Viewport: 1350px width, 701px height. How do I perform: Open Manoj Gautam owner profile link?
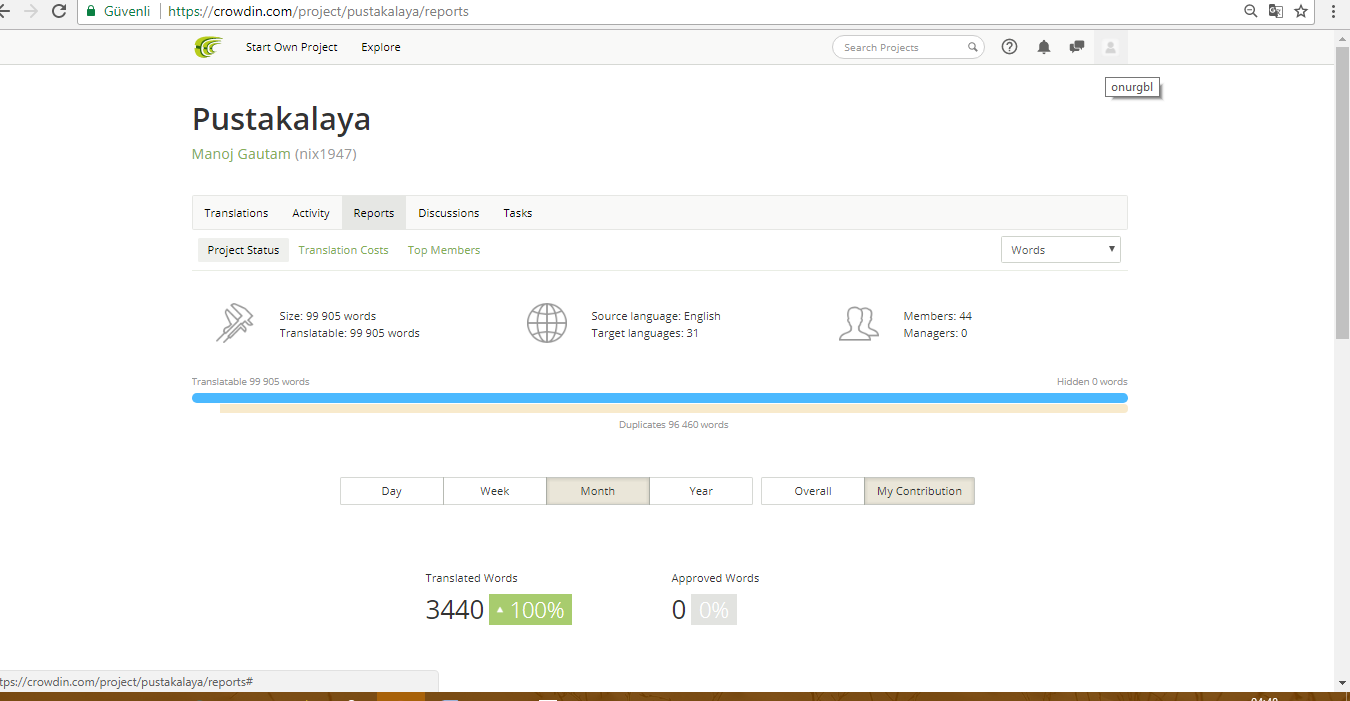pyautogui.click(x=241, y=154)
